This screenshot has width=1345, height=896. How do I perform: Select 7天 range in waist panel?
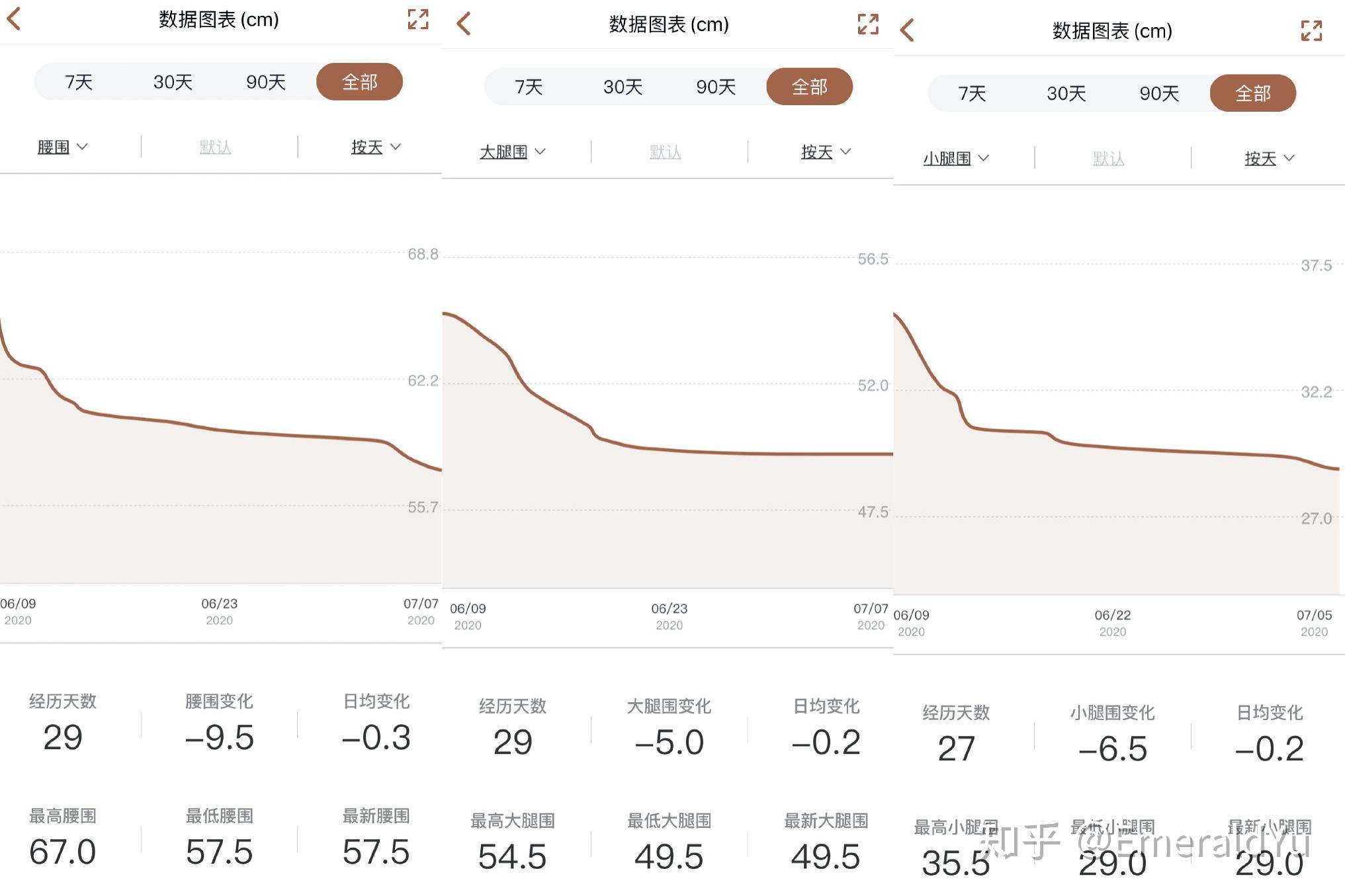pos(79,82)
